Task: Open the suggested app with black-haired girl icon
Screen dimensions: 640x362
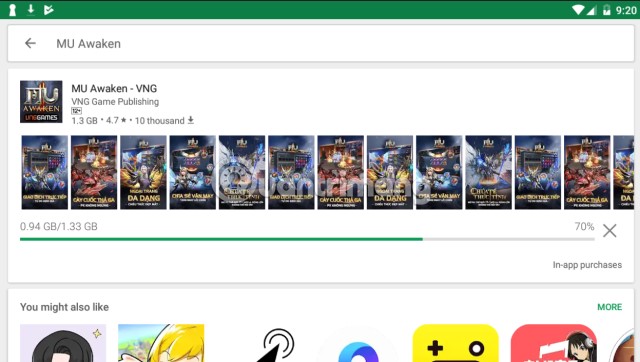Action: 63,343
